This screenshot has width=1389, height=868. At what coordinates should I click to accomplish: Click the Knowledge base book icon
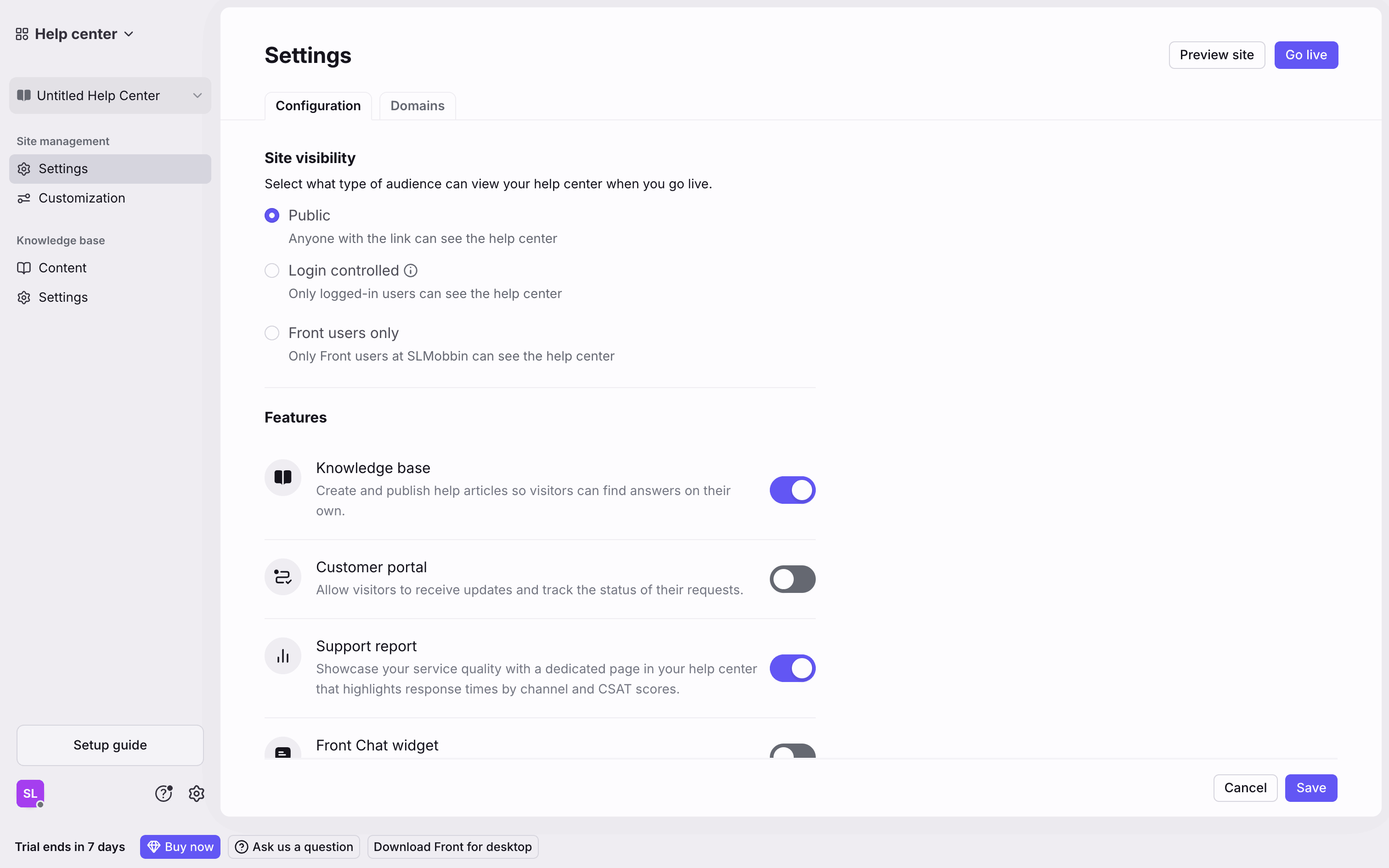[x=283, y=478]
